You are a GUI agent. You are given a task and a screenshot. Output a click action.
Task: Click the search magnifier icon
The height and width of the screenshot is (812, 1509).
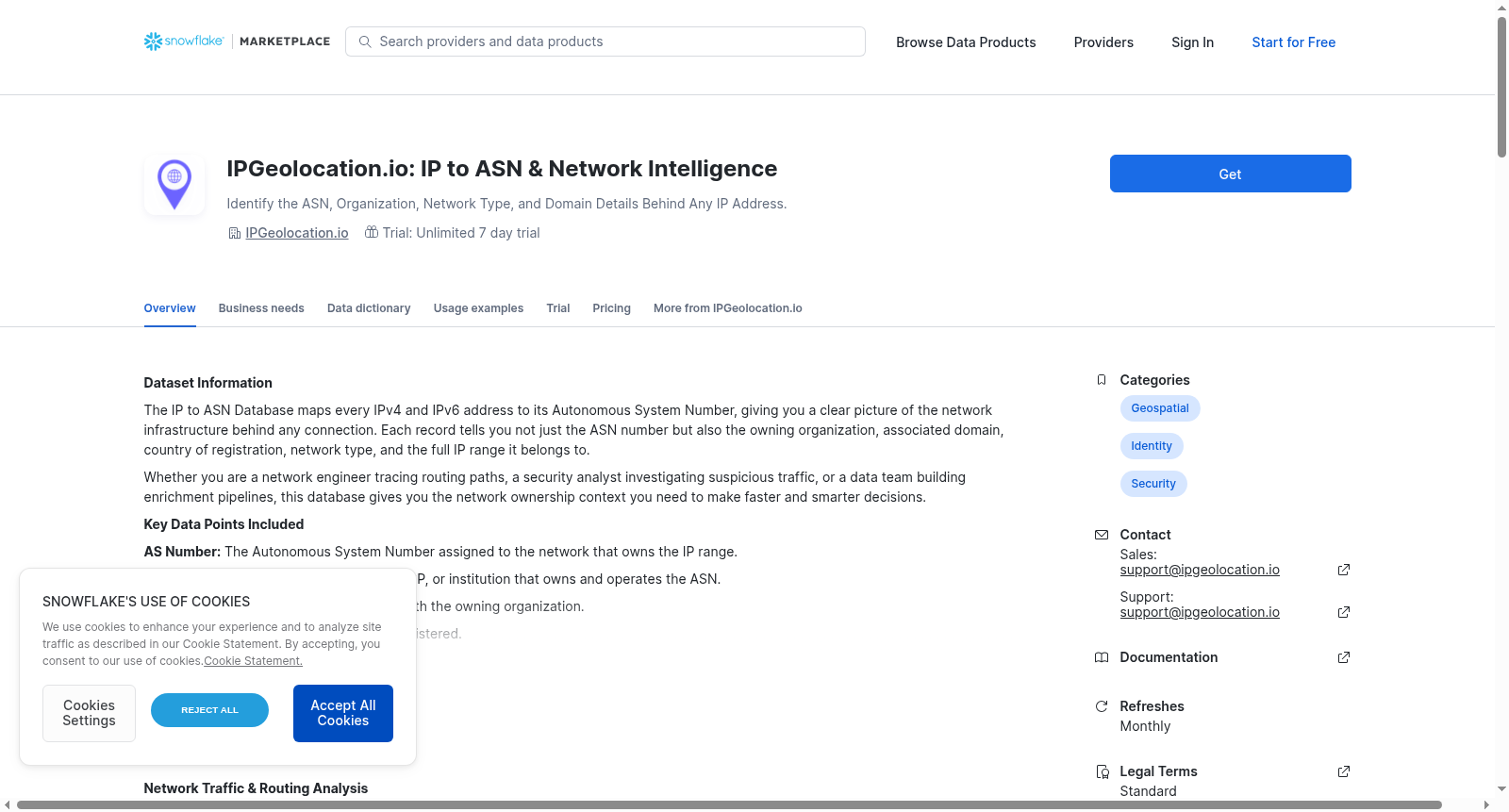[365, 41]
